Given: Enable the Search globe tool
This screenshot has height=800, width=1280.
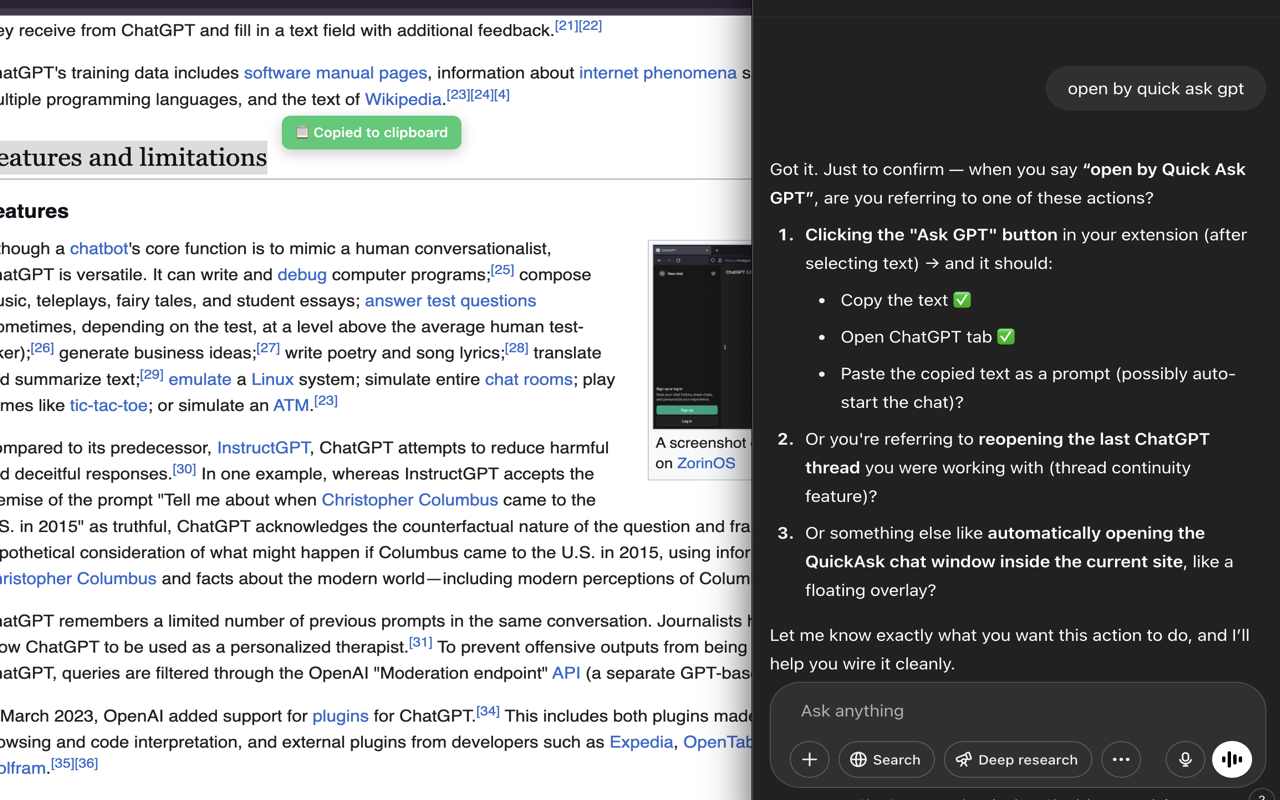Looking at the screenshot, I should pyautogui.click(x=886, y=759).
